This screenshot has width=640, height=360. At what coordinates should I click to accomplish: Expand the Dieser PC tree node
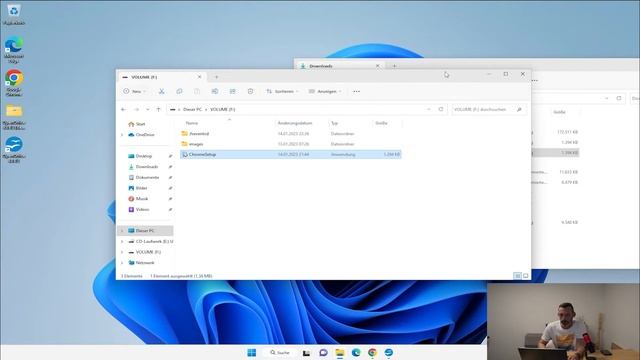[122, 231]
